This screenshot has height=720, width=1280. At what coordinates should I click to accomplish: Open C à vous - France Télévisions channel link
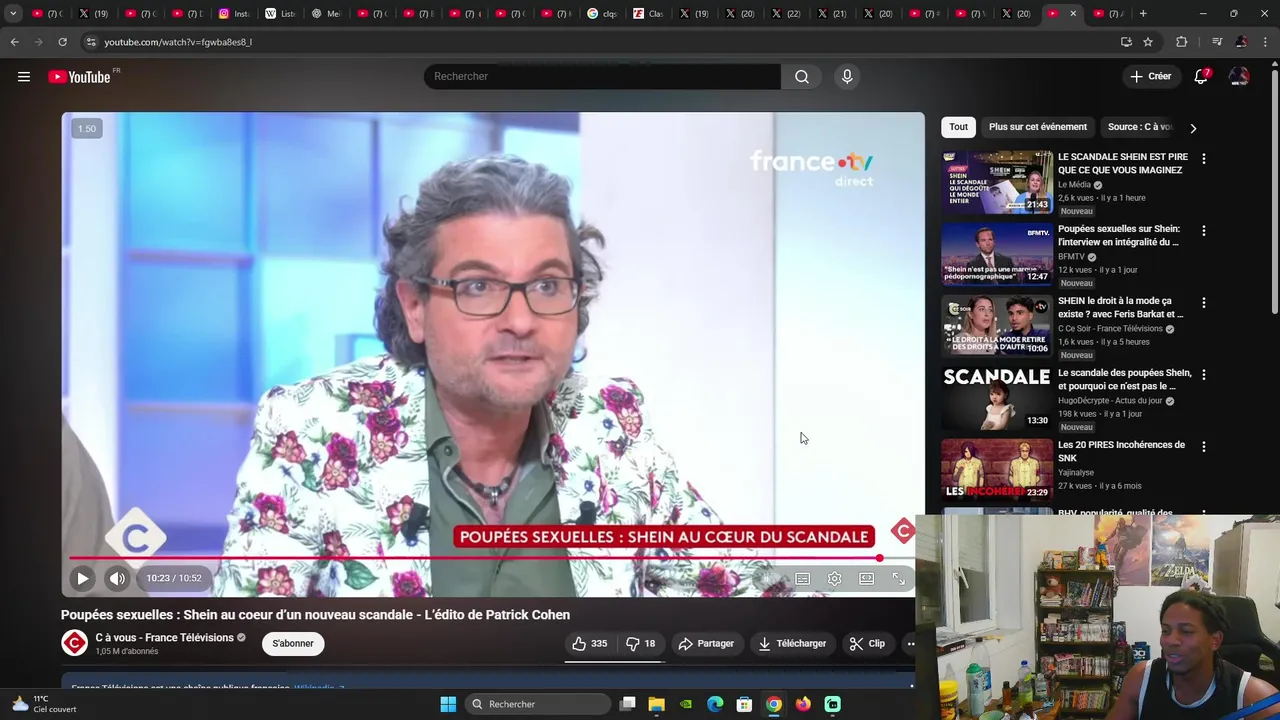[x=164, y=638]
